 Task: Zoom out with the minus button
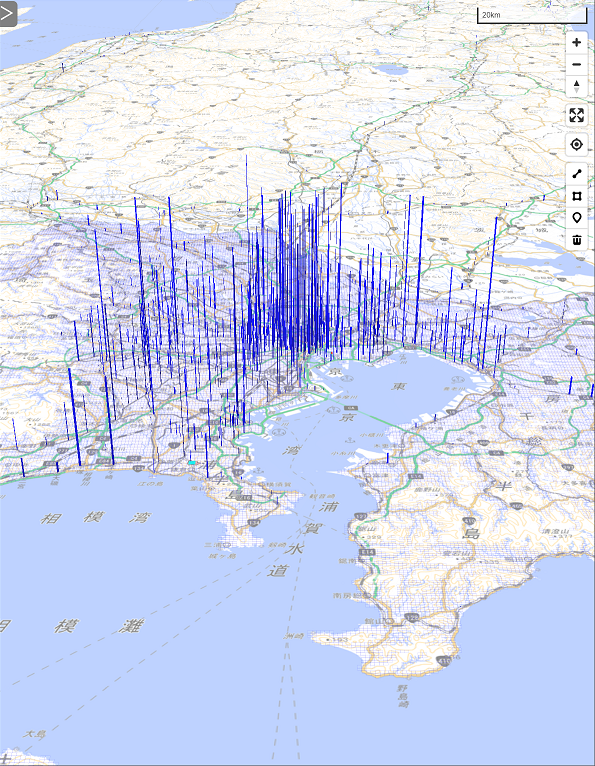coord(576,64)
